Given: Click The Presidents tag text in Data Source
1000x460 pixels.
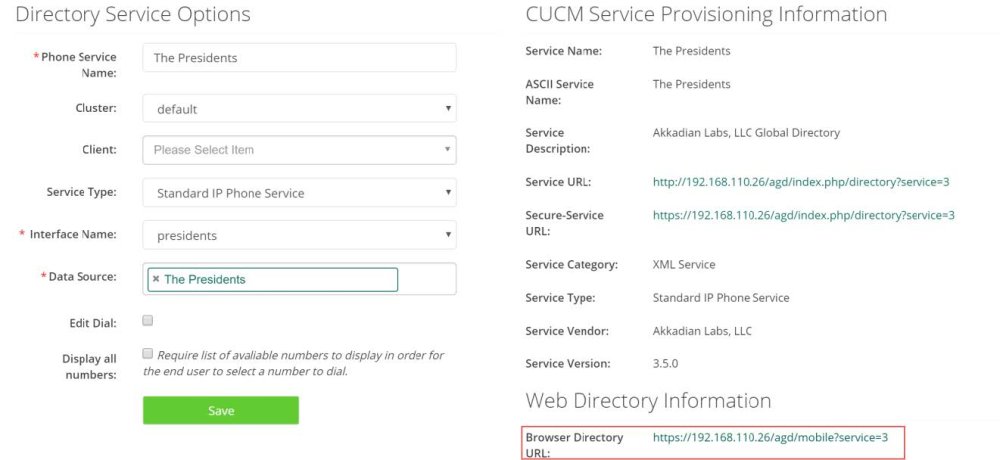Looking at the screenshot, I should click(205, 280).
